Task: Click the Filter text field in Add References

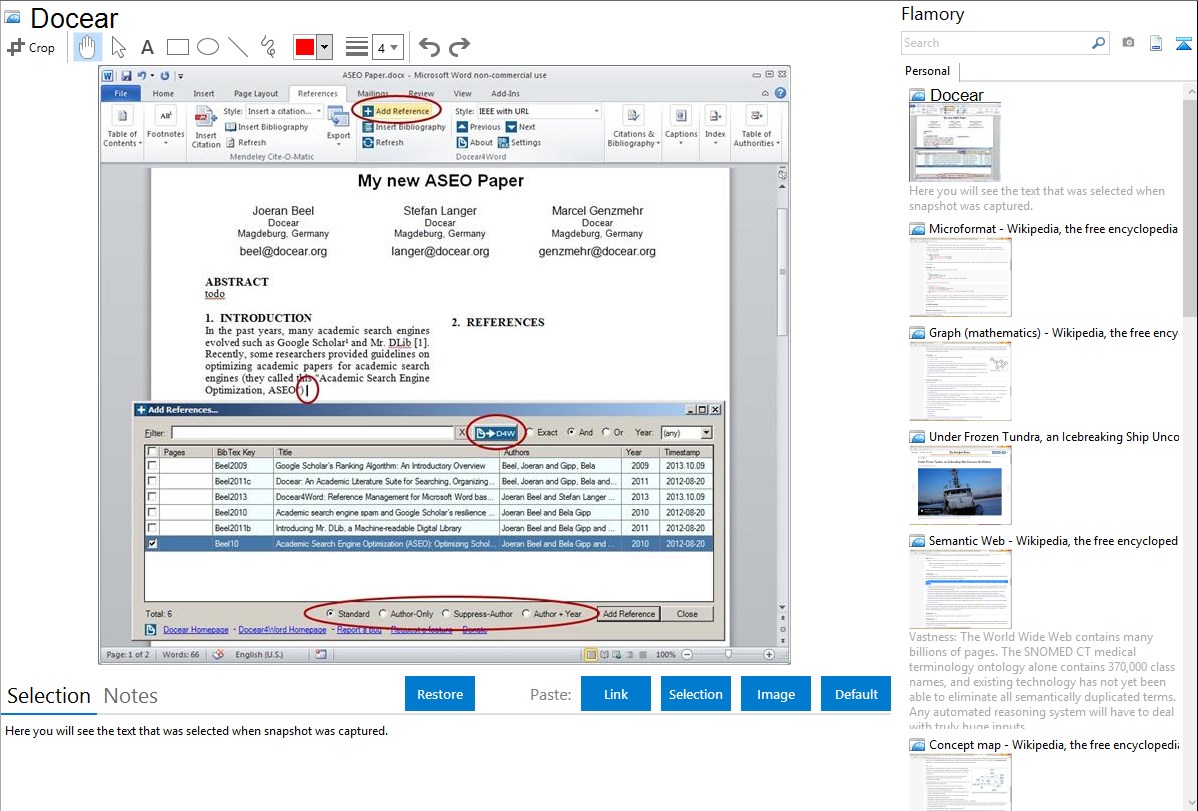Action: [x=312, y=433]
